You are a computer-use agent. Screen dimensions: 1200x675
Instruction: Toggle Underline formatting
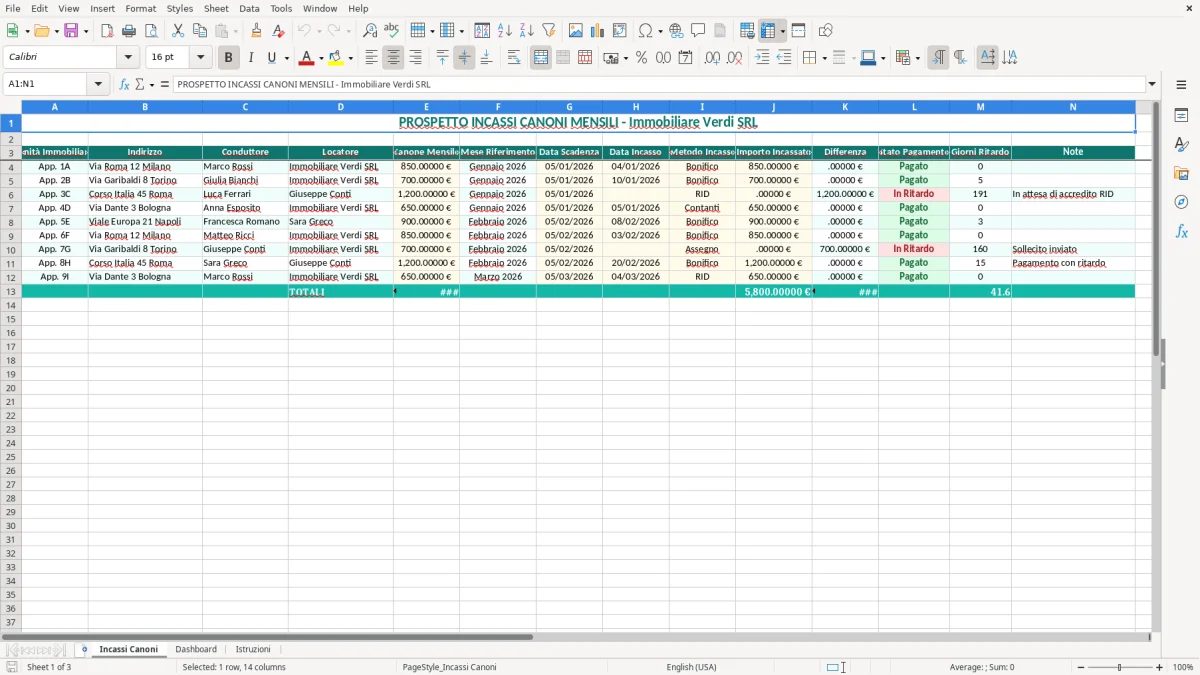click(x=271, y=58)
